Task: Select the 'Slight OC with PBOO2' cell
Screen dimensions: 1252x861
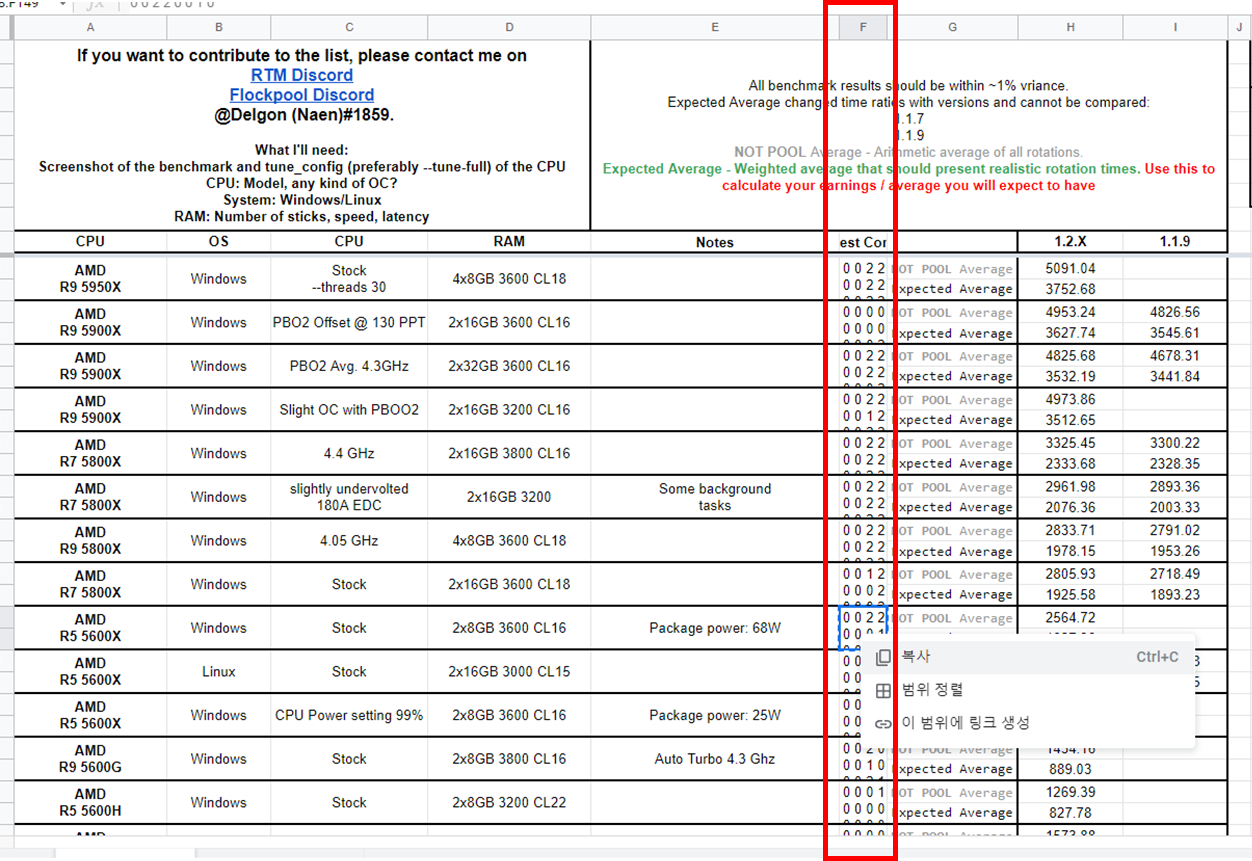Action: click(x=349, y=410)
